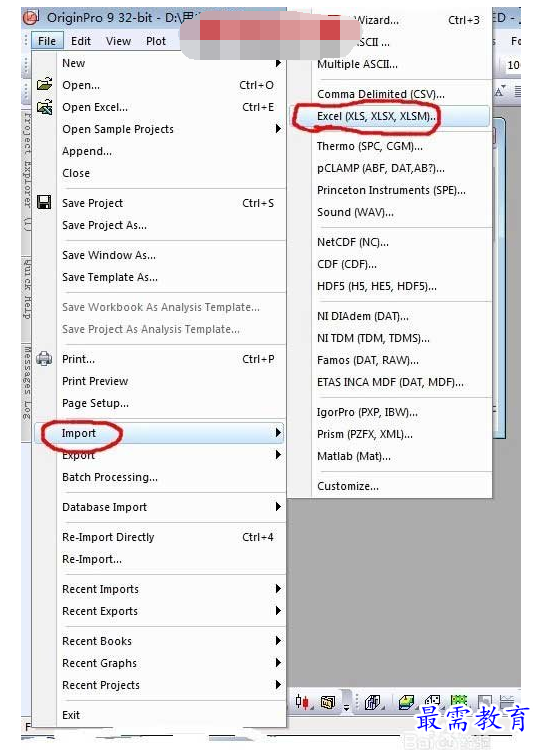Expand Recent Graphs submenu arrow
Viewport: 538px width, 750px height.
[278, 663]
